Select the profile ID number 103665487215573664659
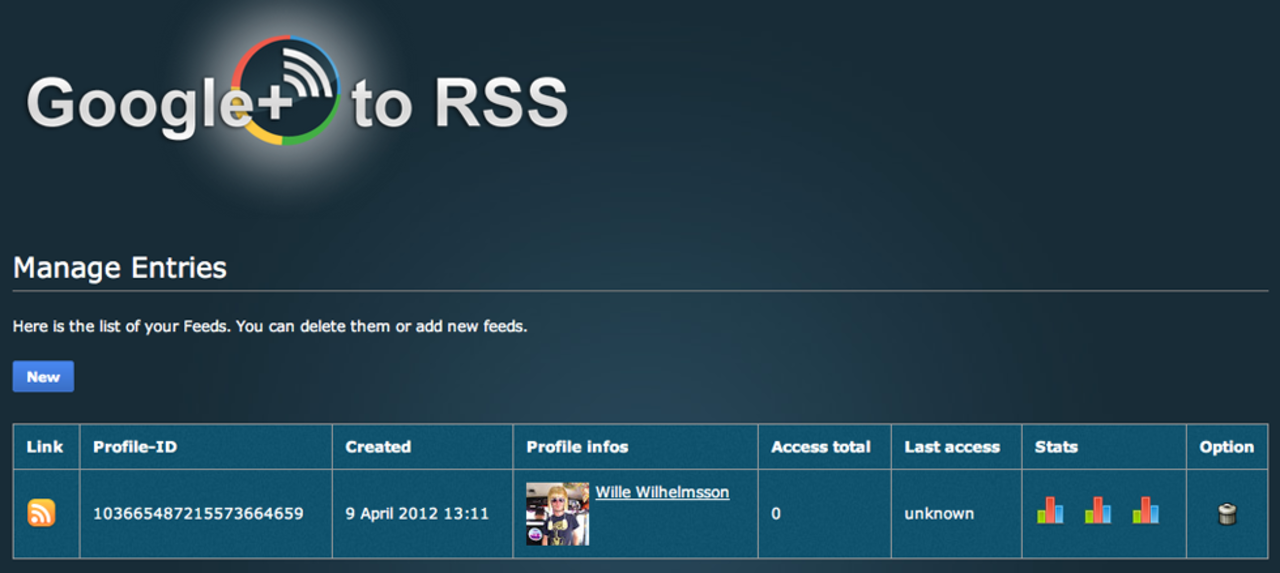Screen dimensions: 1280x573 point(198,514)
